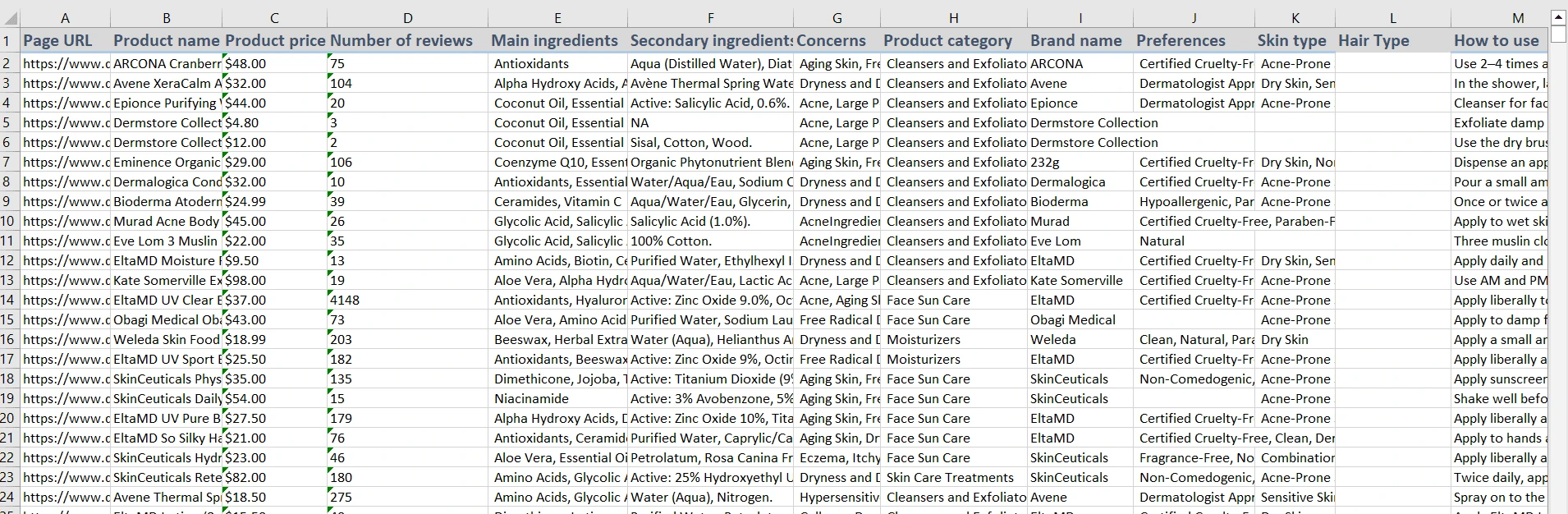Click the 'Main ingredients' header cell
This screenshot has height=514, width=1568.
point(557,40)
